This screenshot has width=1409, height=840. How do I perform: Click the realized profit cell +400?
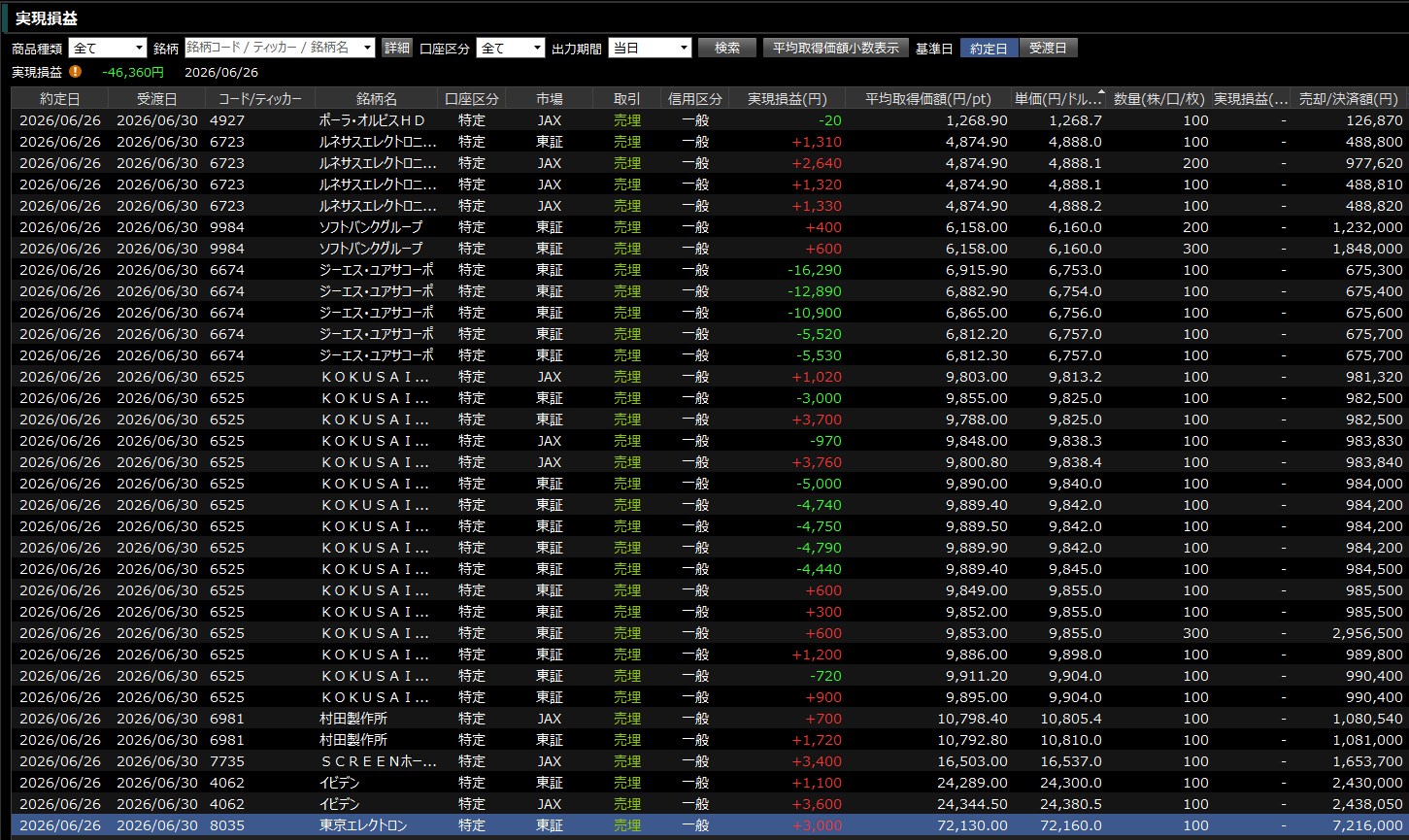coord(823,227)
